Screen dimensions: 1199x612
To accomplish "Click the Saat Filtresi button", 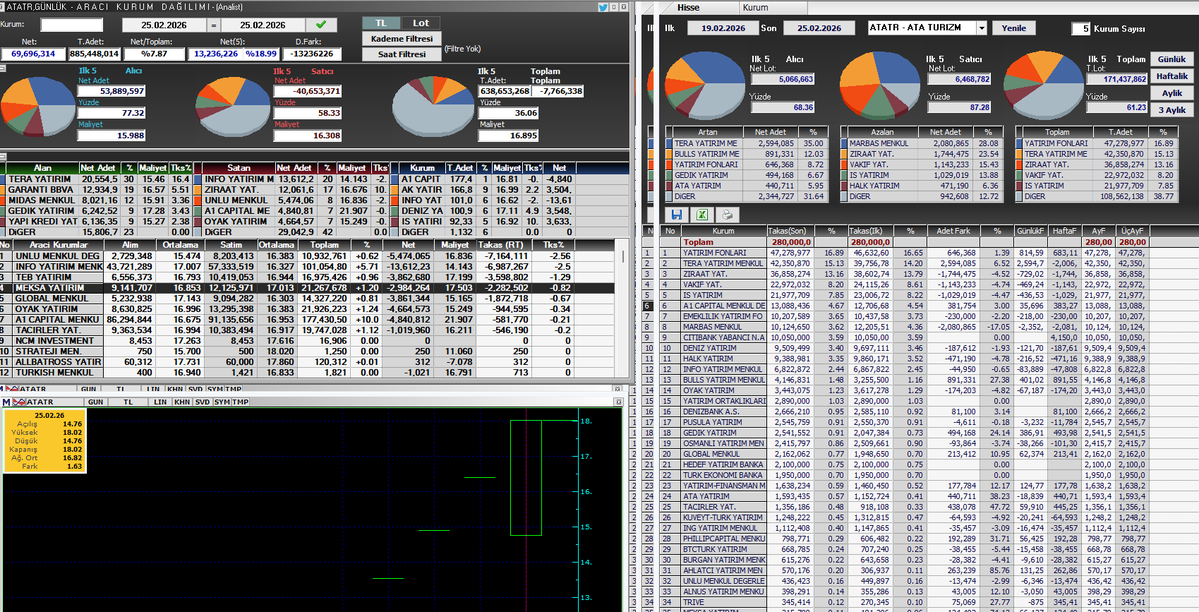I will (401, 54).
